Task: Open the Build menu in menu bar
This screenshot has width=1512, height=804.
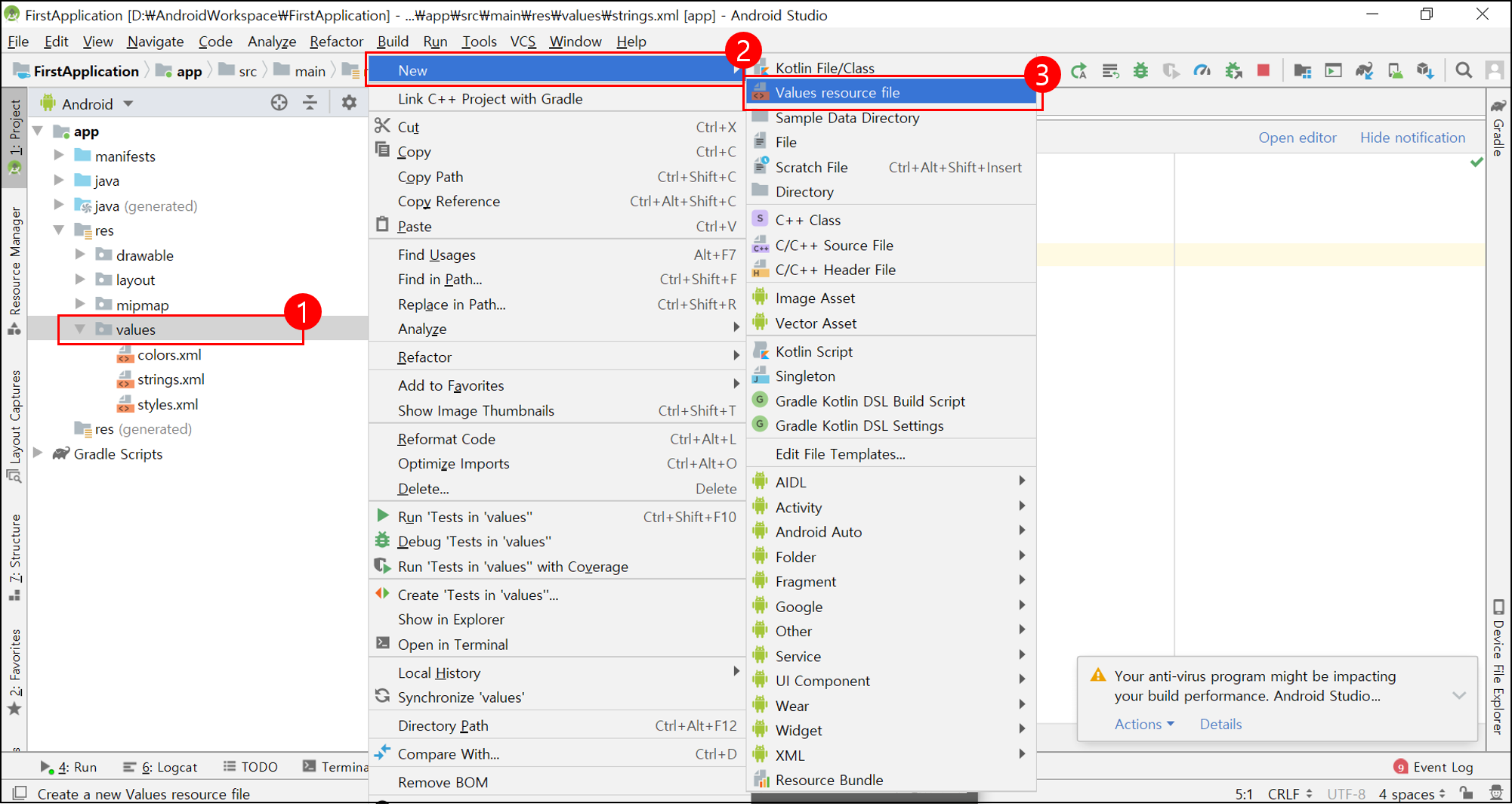Action: tap(393, 42)
